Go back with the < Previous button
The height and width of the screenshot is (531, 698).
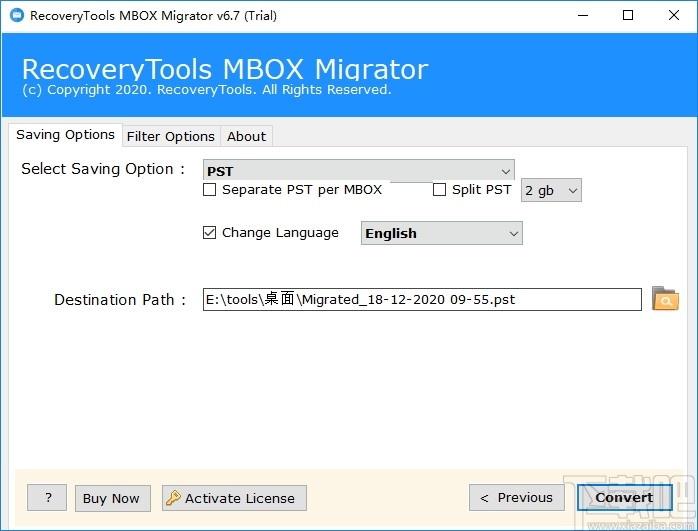(x=517, y=498)
